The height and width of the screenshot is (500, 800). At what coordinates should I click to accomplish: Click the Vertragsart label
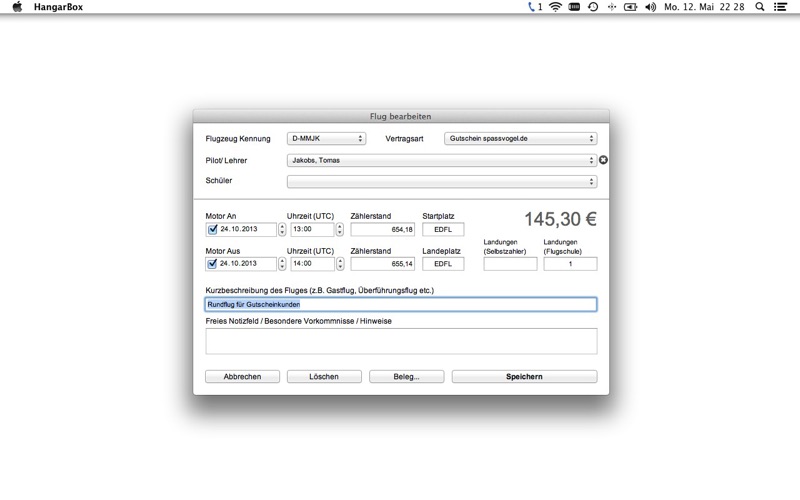pos(404,139)
